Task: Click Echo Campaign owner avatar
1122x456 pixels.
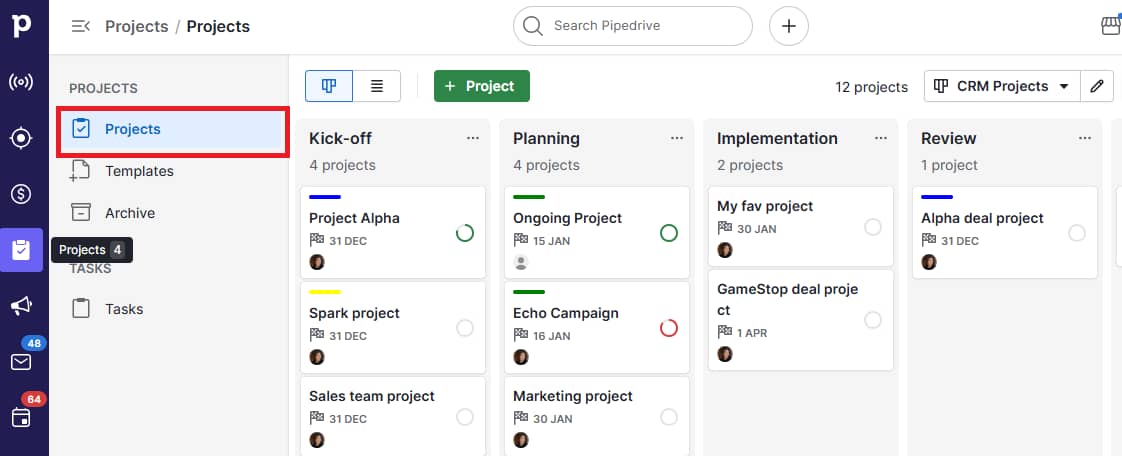Action: pos(521,356)
